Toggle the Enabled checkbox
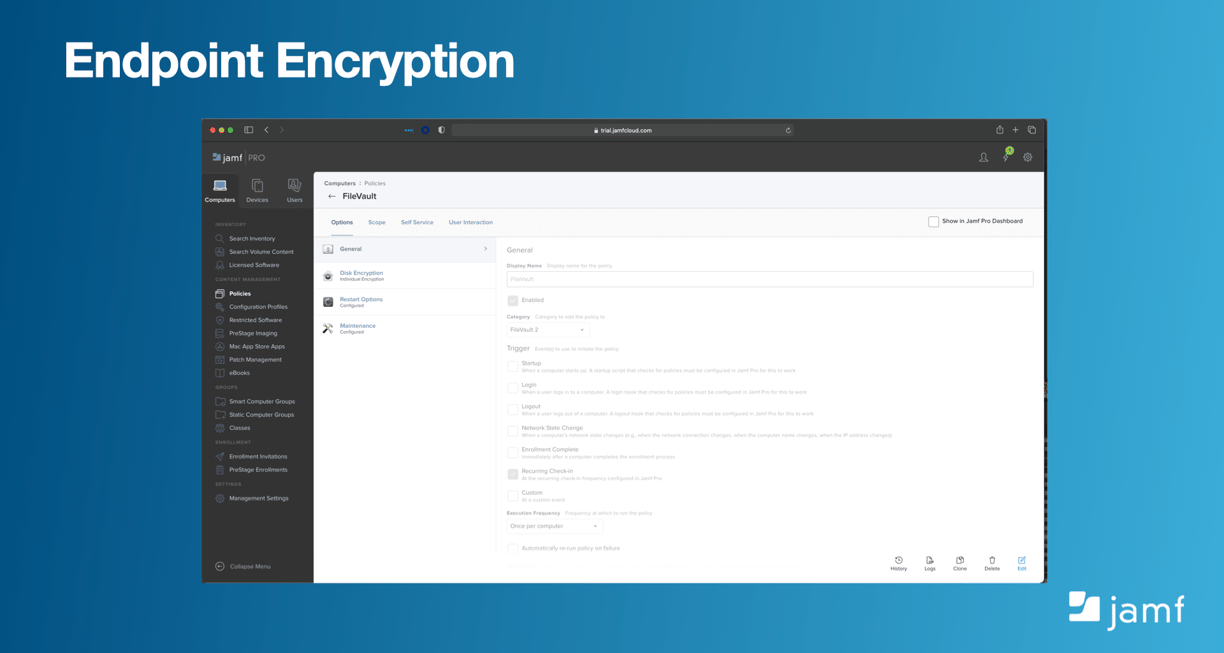 [x=513, y=300]
